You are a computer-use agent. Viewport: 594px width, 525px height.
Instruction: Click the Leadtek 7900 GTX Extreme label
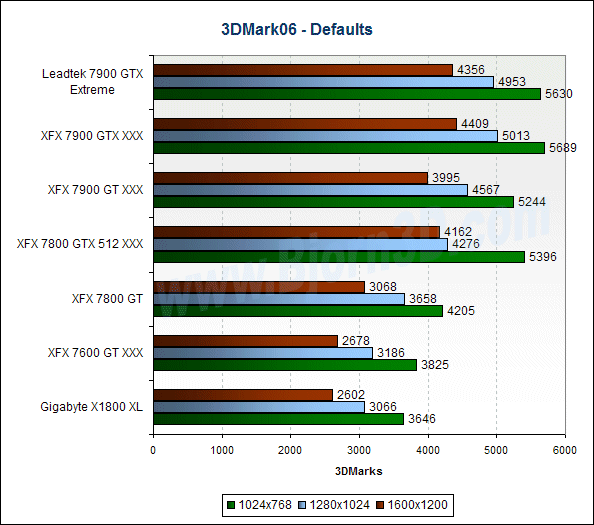point(92,81)
